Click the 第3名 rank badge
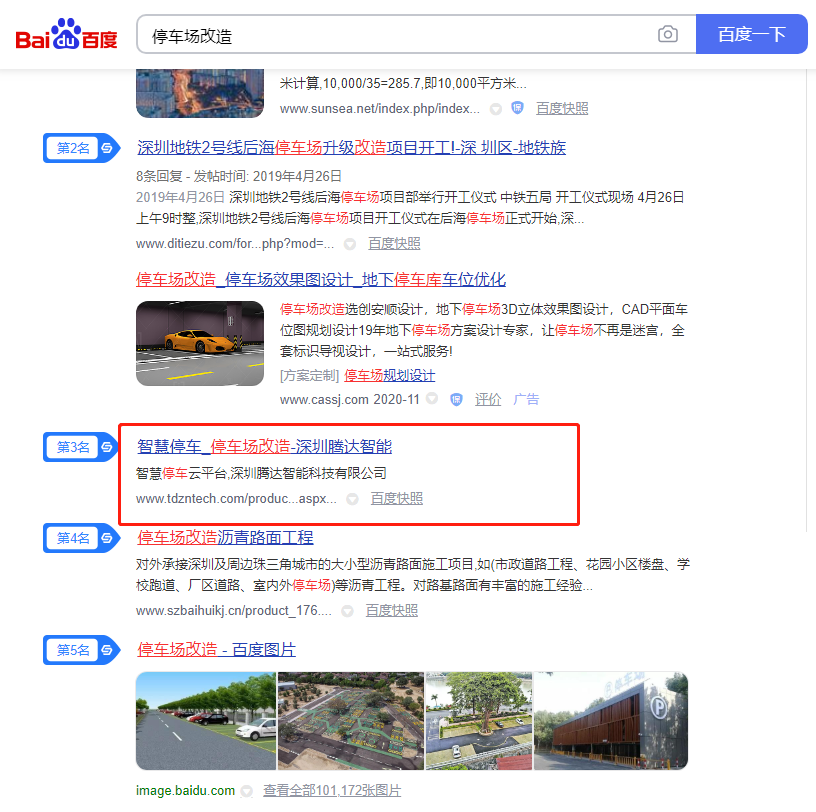The width and height of the screenshot is (816, 812). coord(81,447)
